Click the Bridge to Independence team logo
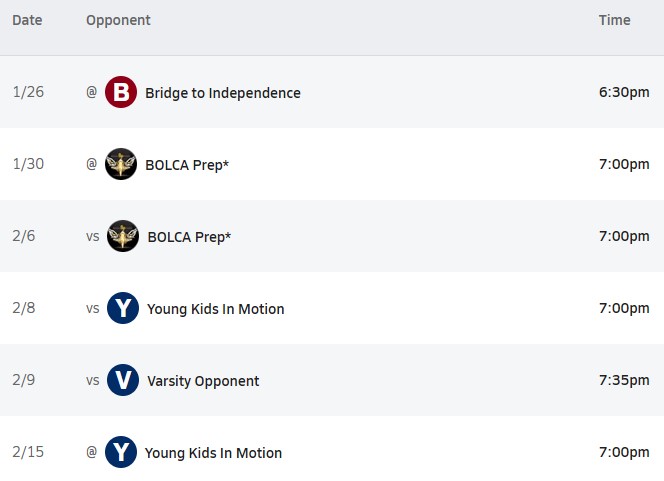Screen dimensions: 664x481 pos(121,93)
